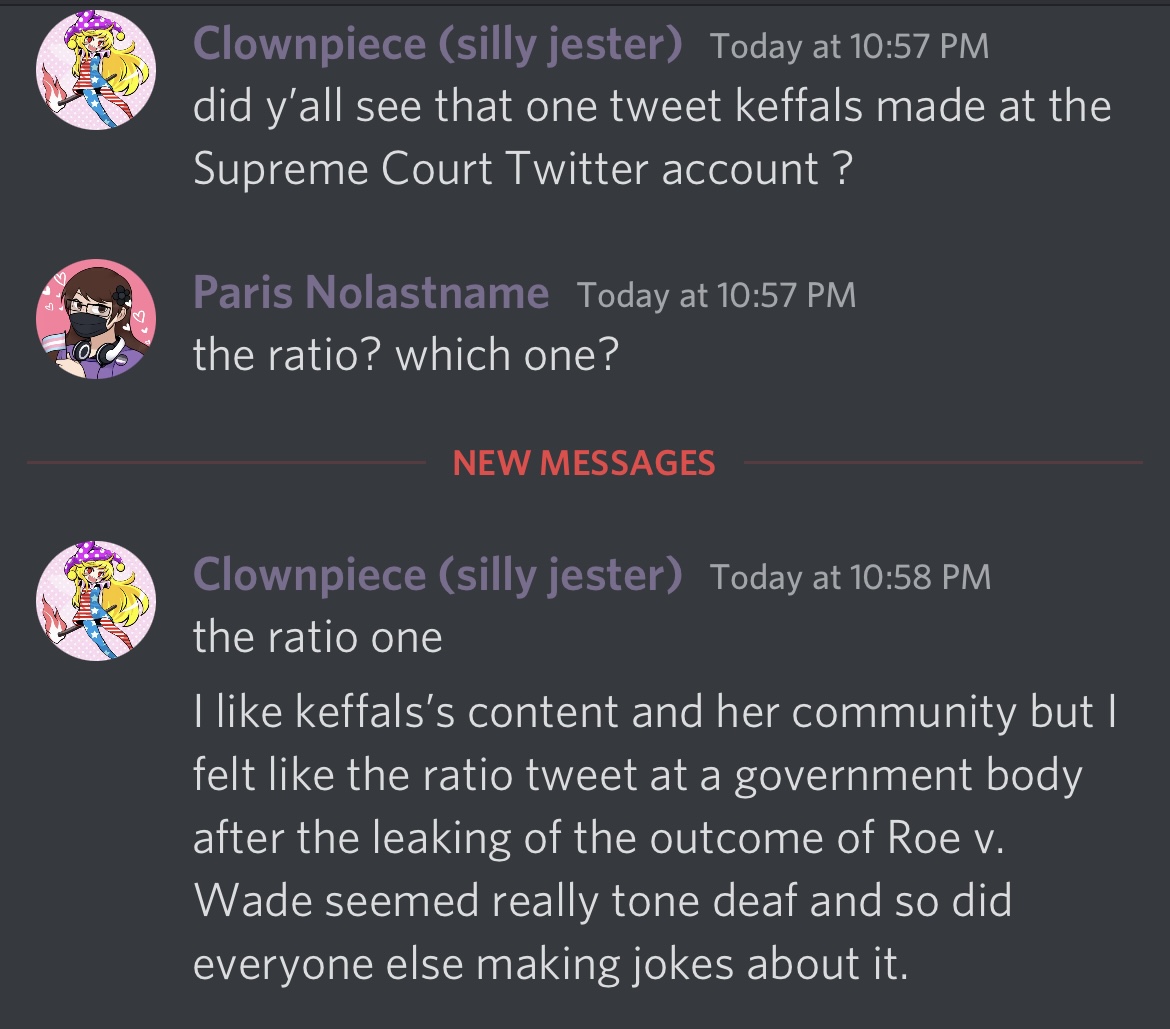Click the "everyone else making jokes about it." line
The width and height of the screenshot is (1170, 1029).
pyautogui.click(x=551, y=964)
